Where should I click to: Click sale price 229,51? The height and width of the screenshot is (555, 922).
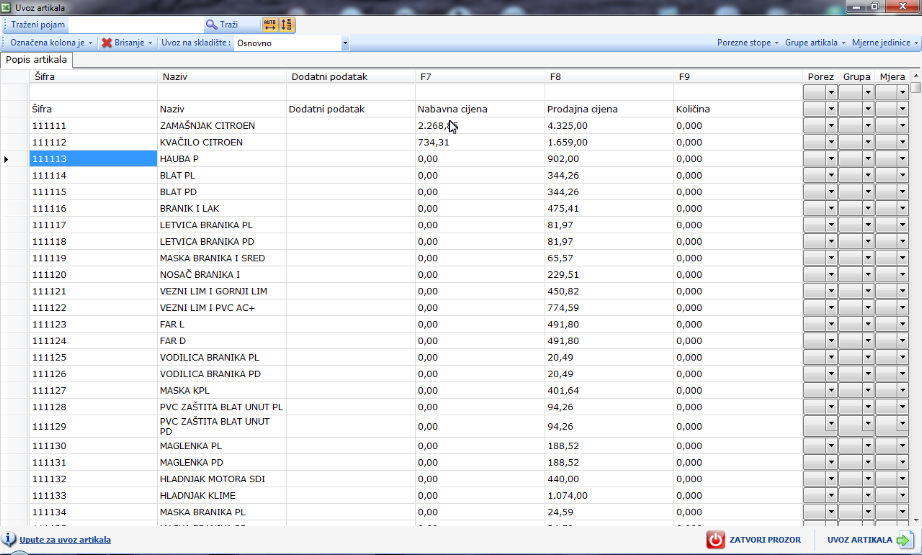coord(609,275)
